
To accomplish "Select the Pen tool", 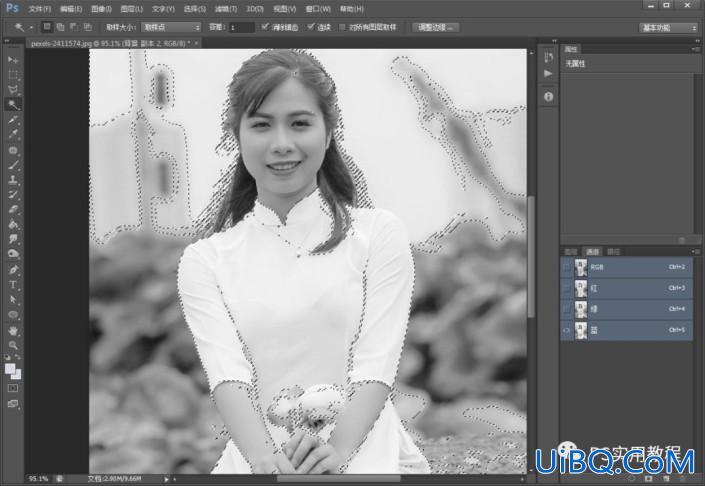I will point(13,270).
